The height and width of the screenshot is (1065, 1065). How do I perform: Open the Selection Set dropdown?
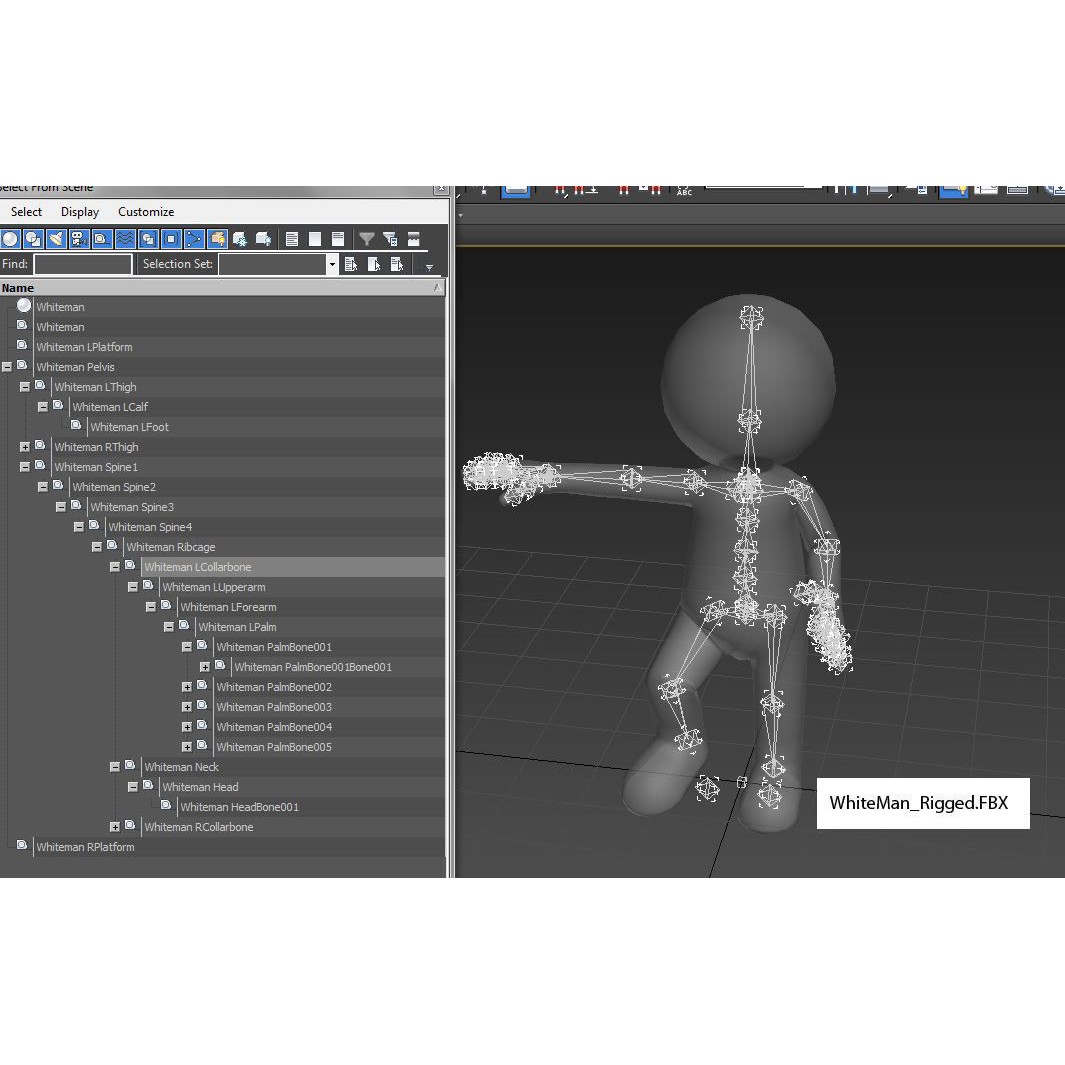[x=331, y=264]
